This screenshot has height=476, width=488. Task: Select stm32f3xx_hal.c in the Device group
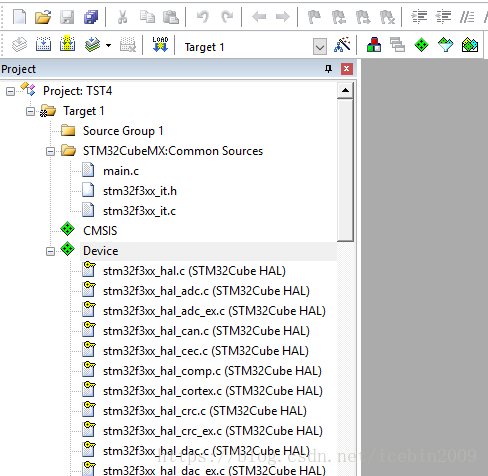point(194,271)
